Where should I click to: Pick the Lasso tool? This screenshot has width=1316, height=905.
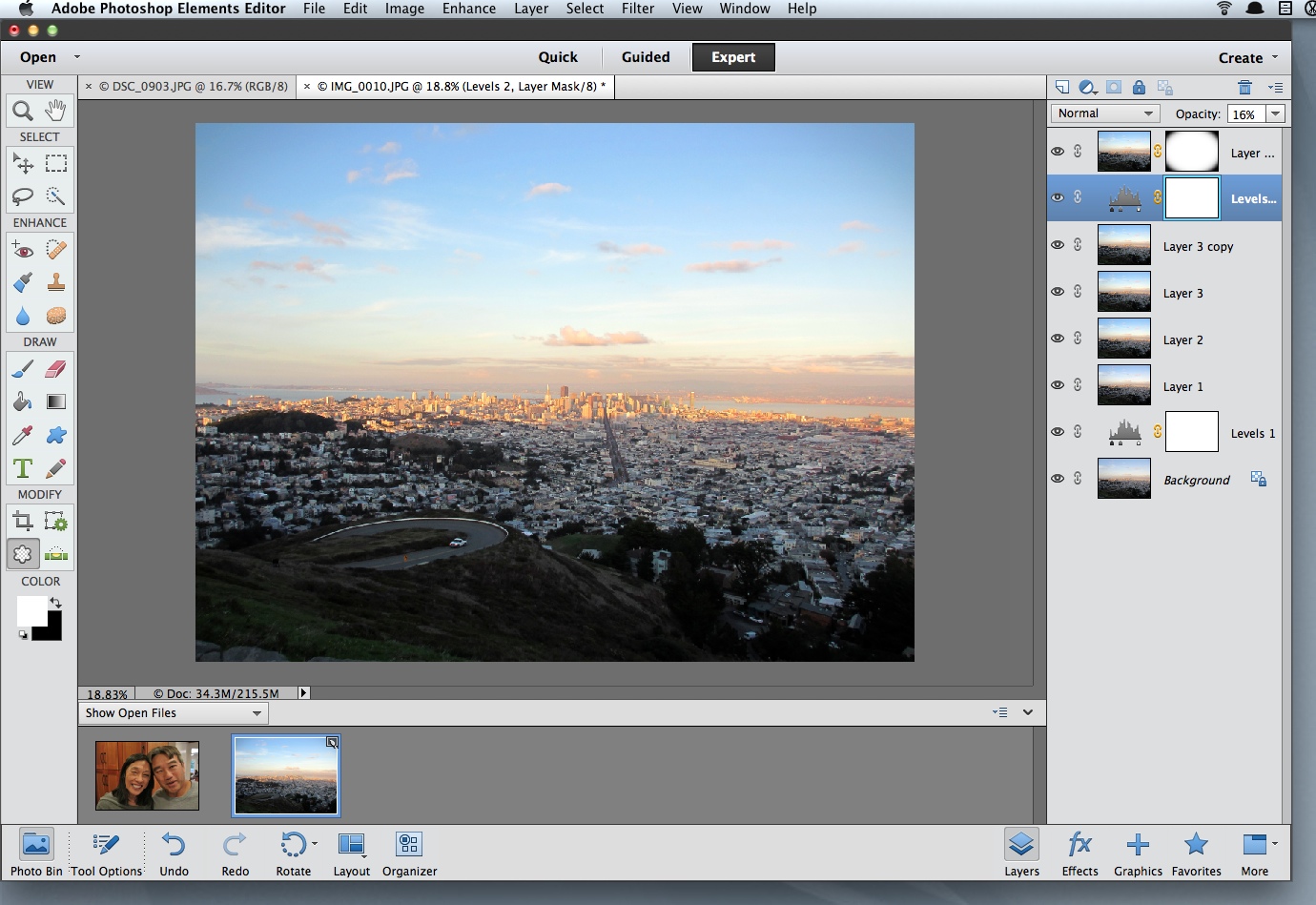click(23, 196)
